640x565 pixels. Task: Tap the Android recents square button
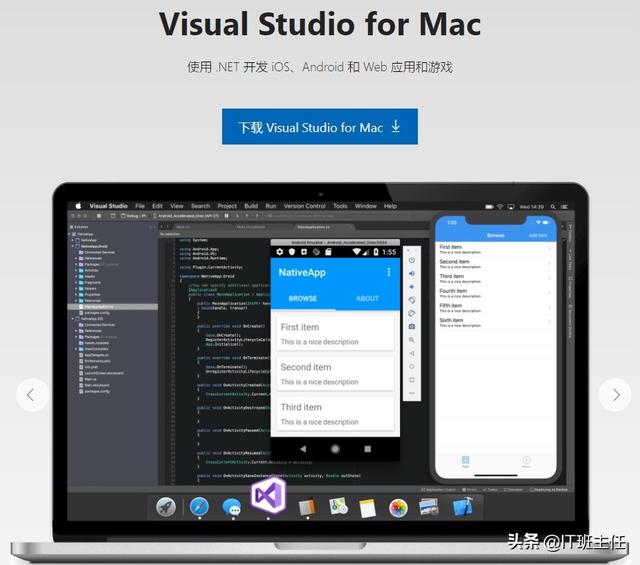pyautogui.click(x=367, y=449)
